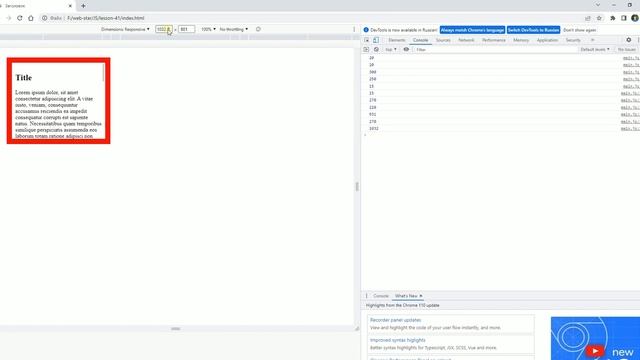Open device toolbar more options menu
Screen dimensions: 640x360
point(354,29)
